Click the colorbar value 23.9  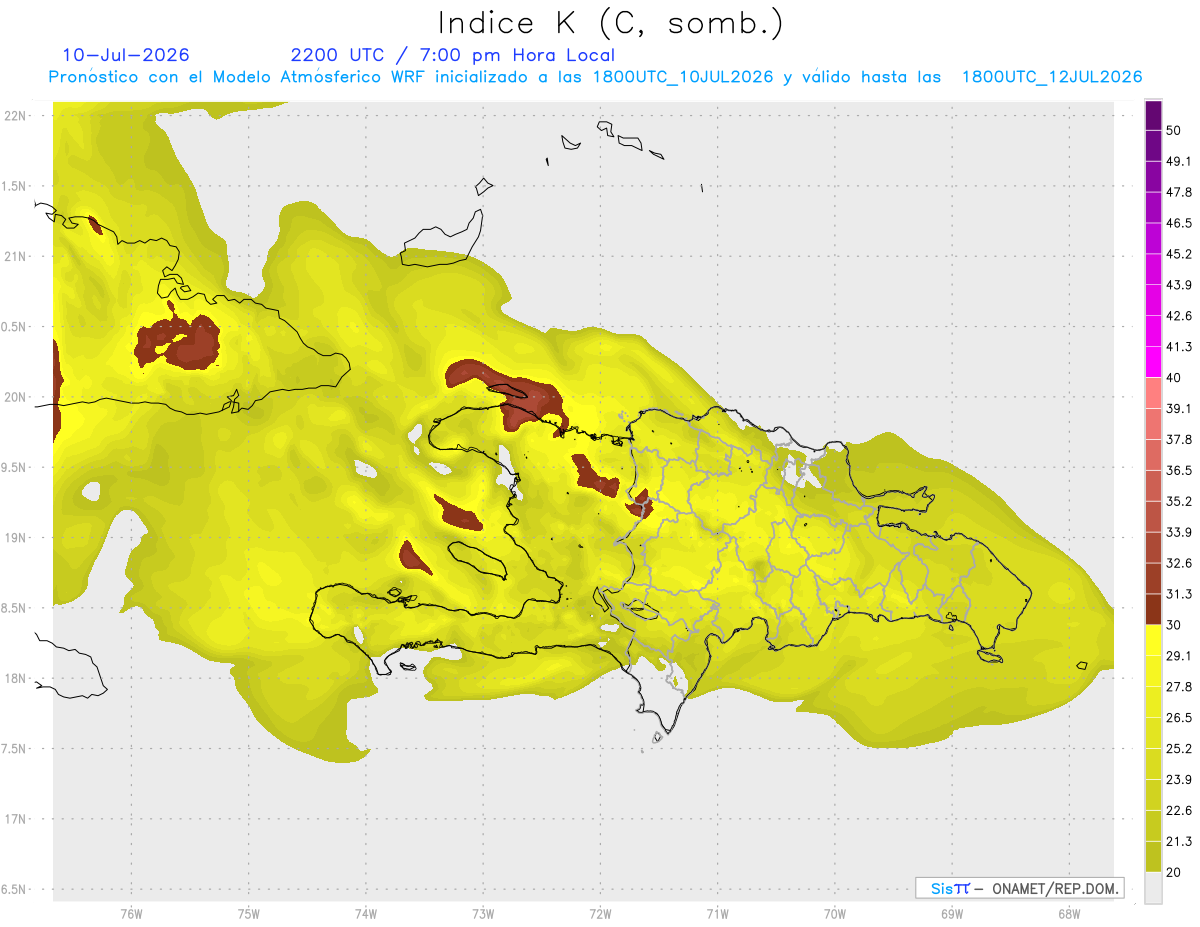coord(1180,779)
